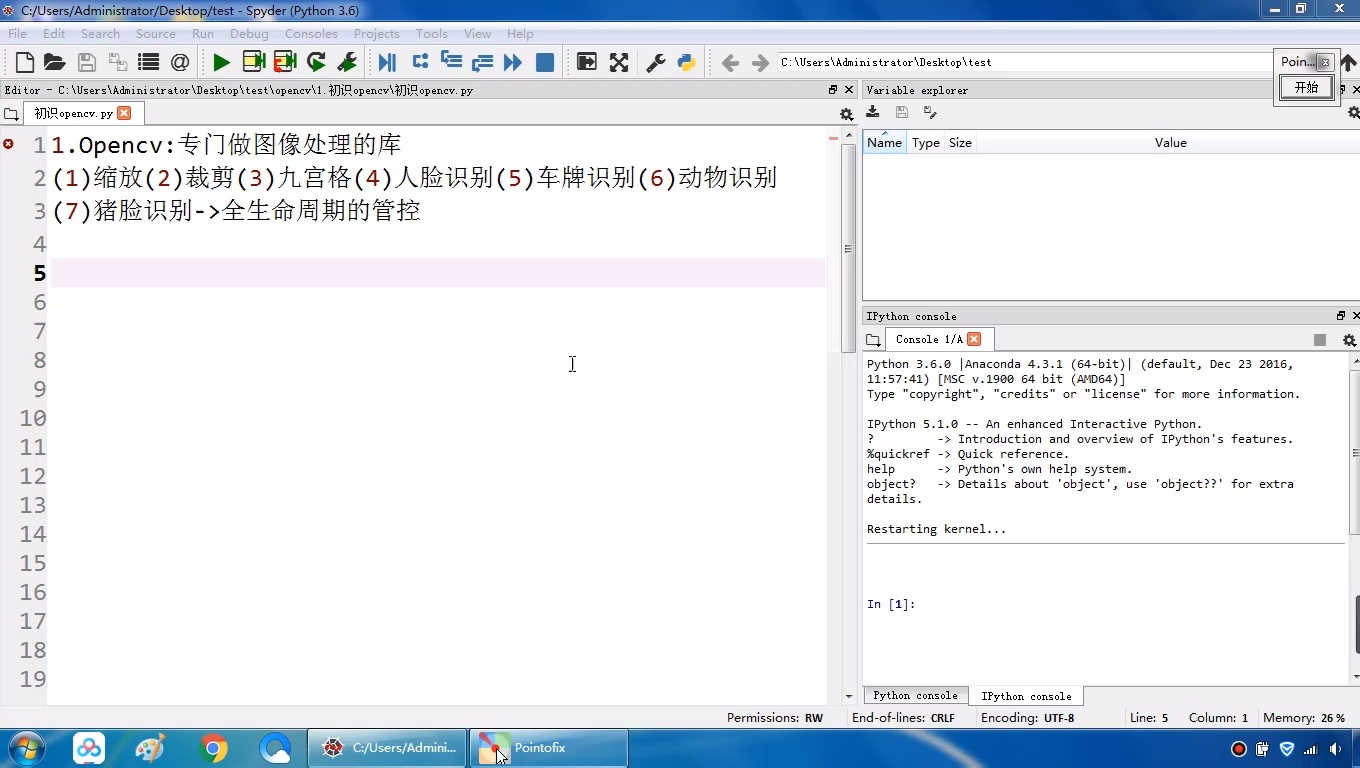Image resolution: width=1360 pixels, height=768 pixels.
Task: Open Pointofix from the taskbar
Action: click(x=548, y=748)
